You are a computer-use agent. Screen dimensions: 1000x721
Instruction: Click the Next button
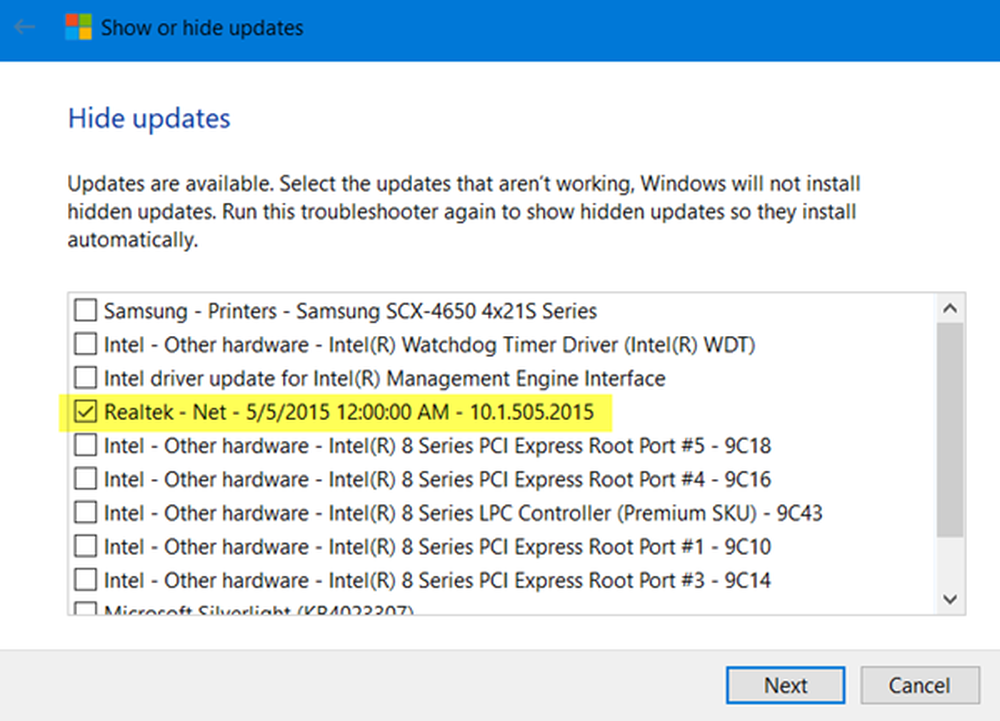point(786,685)
